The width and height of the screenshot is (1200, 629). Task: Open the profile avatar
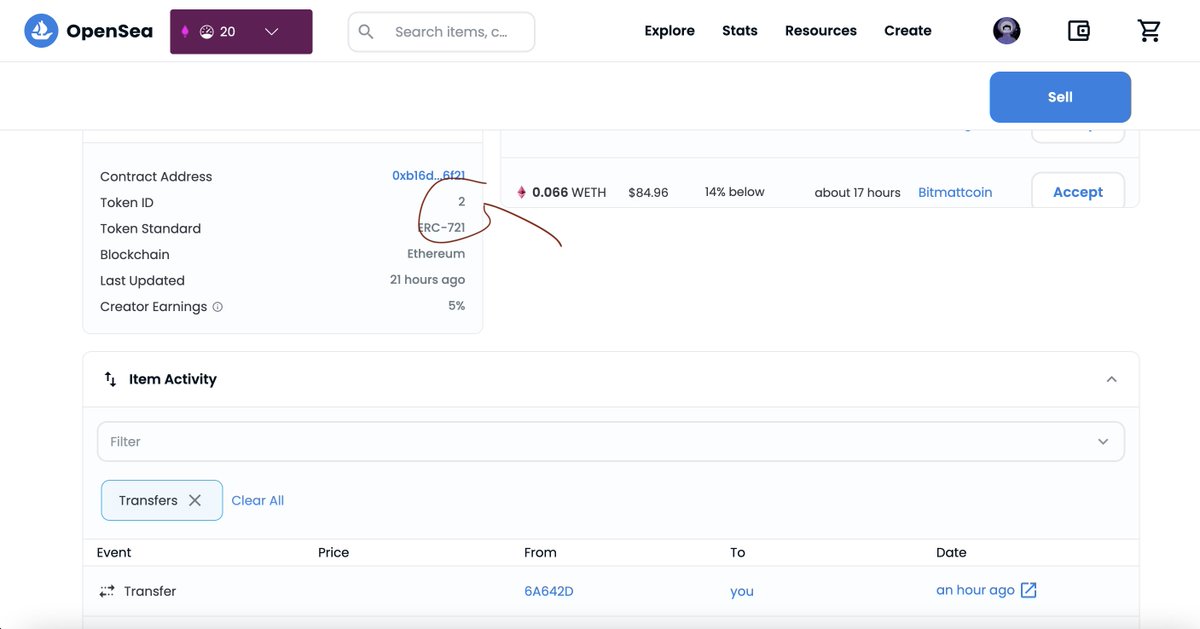click(x=1007, y=31)
